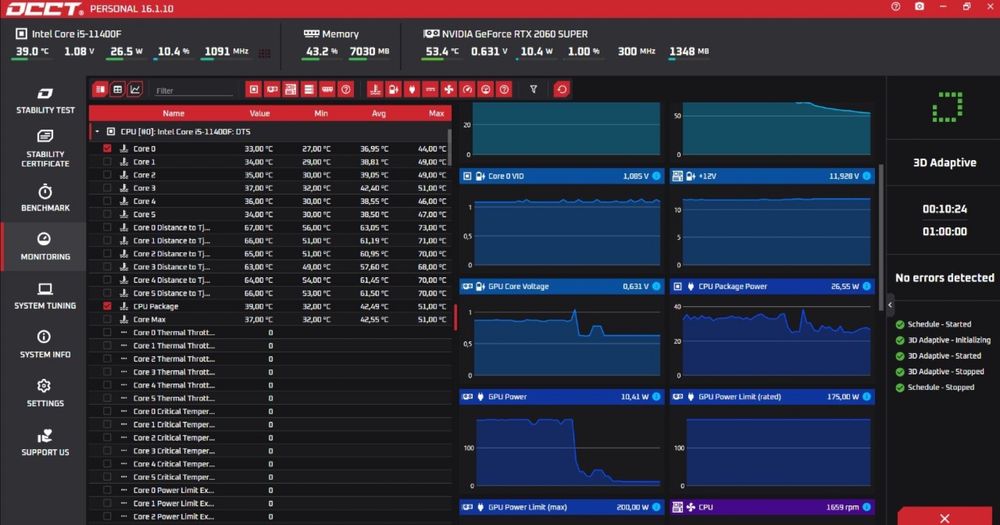The height and width of the screenshot is (525, 1000).
Task: Toggle memory sensors filter icon
Action: point(327,90)
